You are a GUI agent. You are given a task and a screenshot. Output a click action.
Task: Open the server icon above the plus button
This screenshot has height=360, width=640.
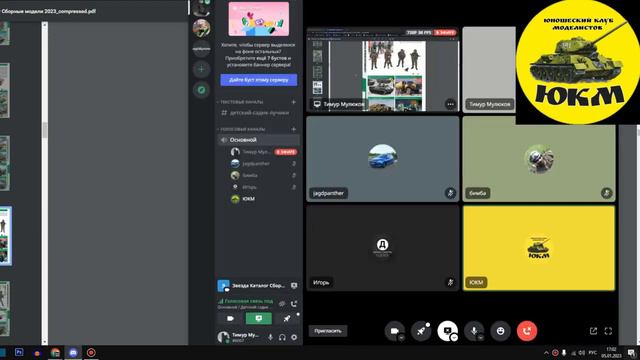(201, 49)
